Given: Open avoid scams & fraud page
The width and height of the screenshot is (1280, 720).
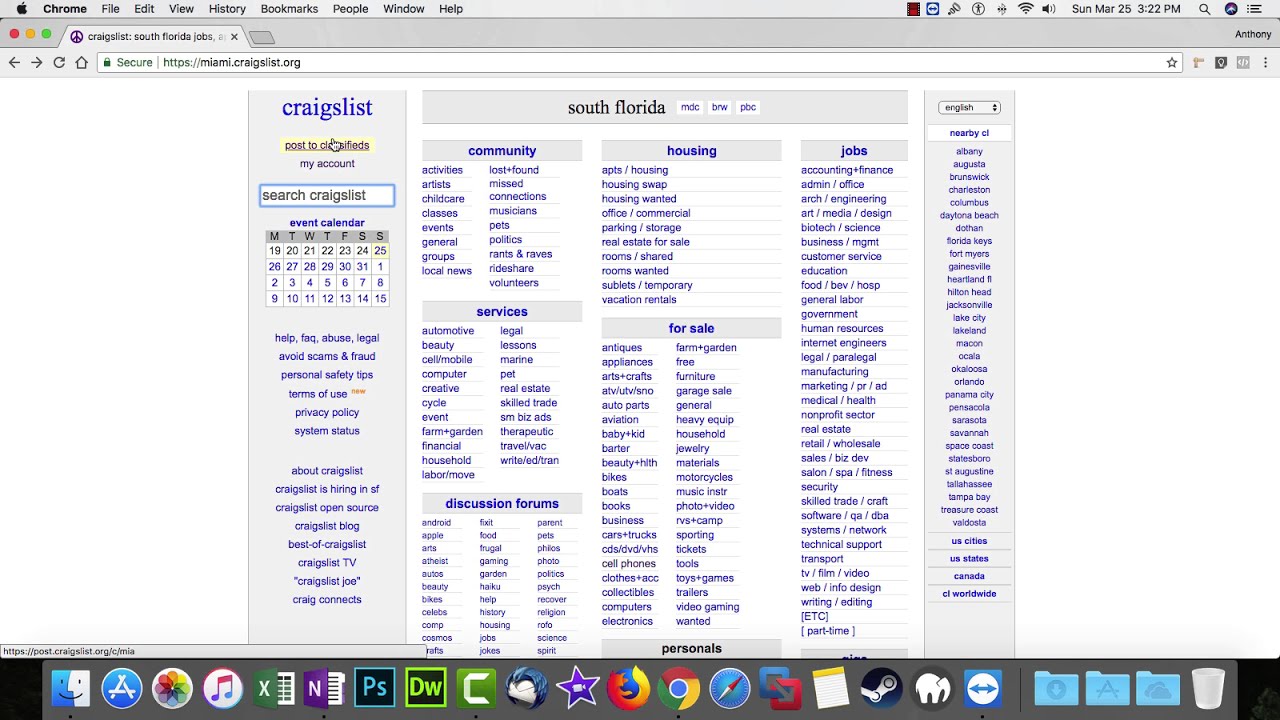Looking at the screenshot, I should [x=327, y=357].
